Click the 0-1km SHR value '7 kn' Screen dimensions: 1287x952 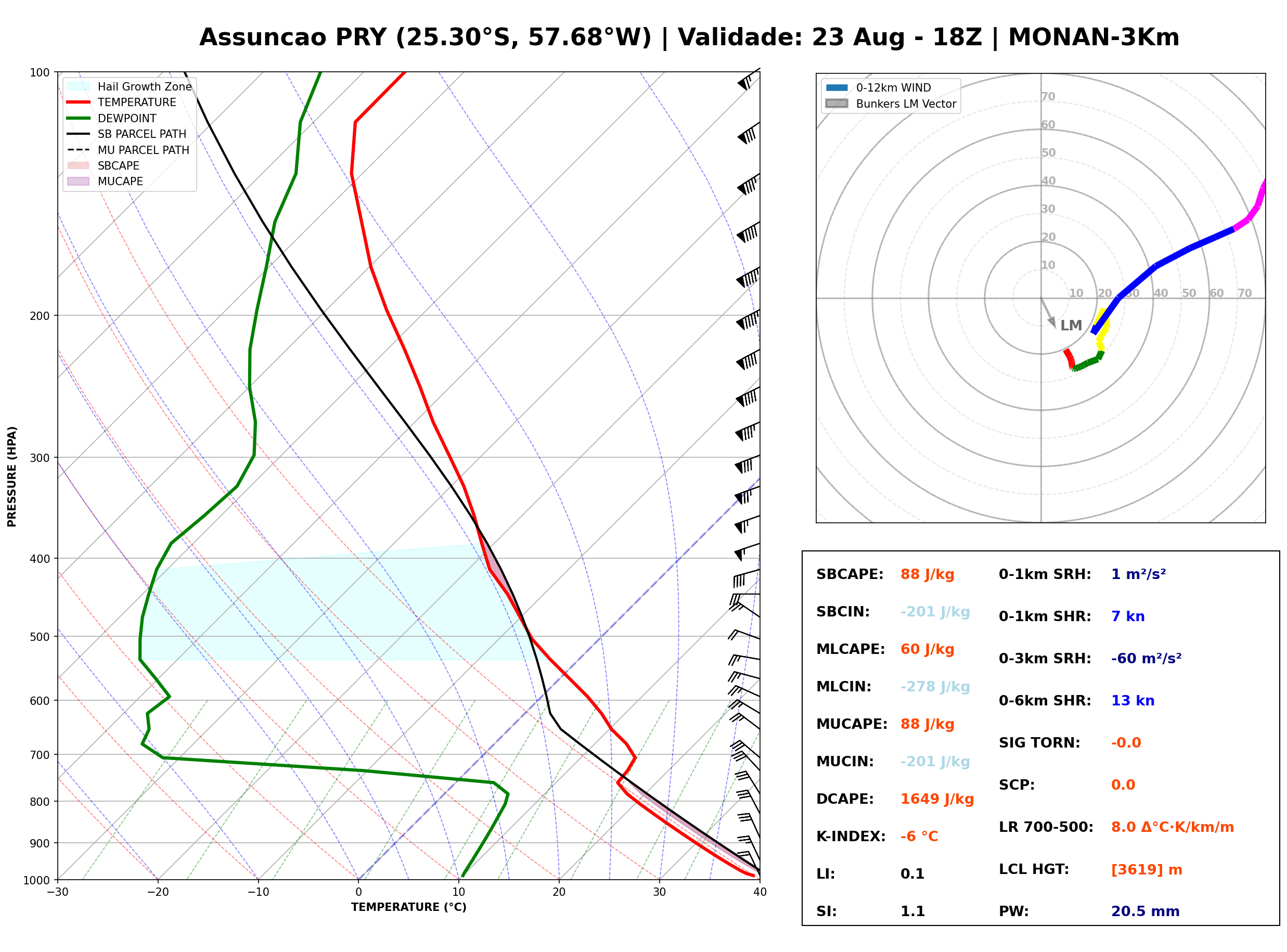1128,616
